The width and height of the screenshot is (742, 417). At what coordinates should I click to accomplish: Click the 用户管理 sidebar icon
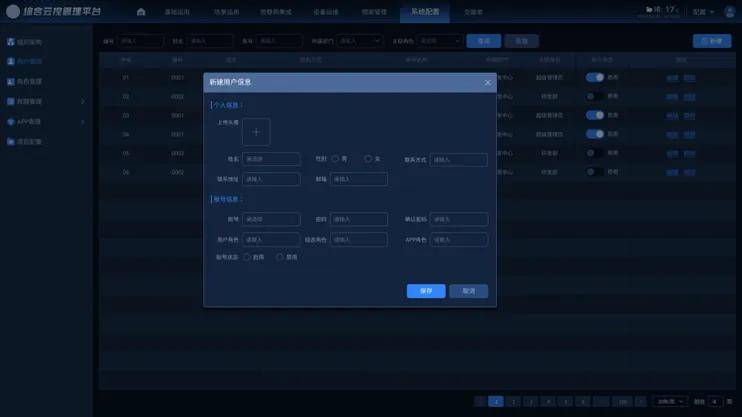pyautogui.click(x=11, y=62)
